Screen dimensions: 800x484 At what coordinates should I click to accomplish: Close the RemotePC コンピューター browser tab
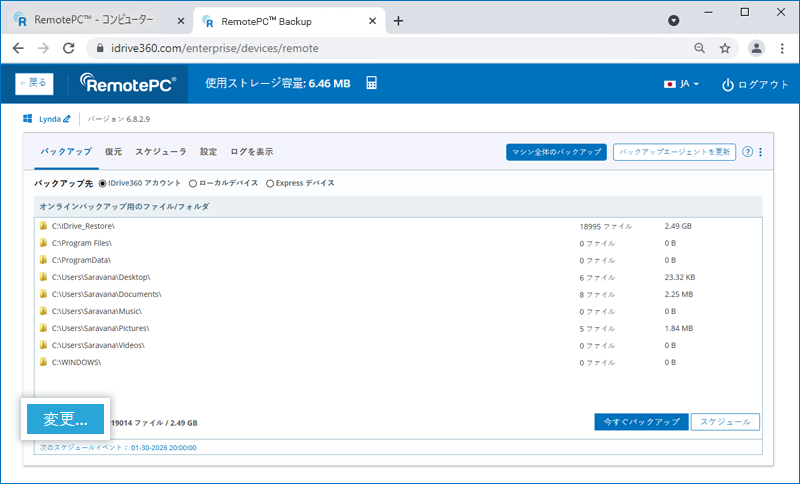coord(181,21)
